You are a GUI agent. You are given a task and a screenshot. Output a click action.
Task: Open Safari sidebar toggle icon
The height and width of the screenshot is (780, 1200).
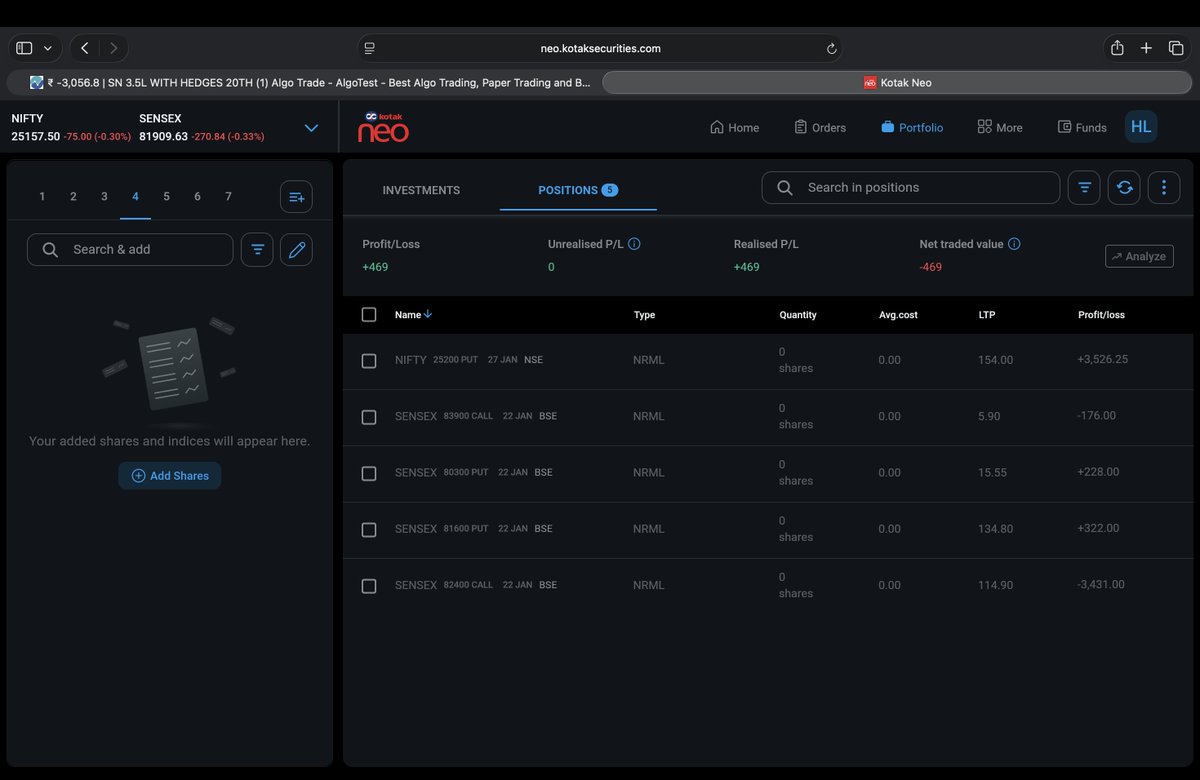click(24, 48)
